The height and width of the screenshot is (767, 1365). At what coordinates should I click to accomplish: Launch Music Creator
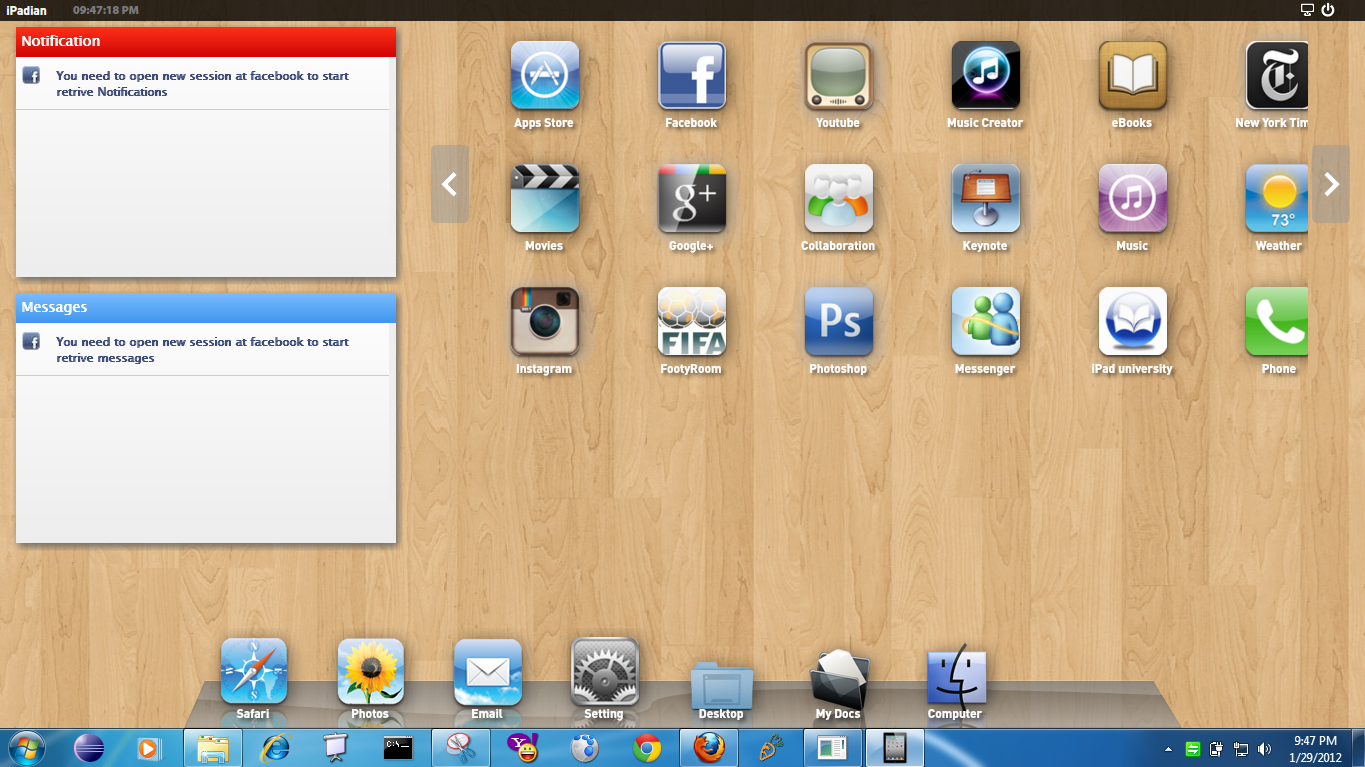pos(986,75)
